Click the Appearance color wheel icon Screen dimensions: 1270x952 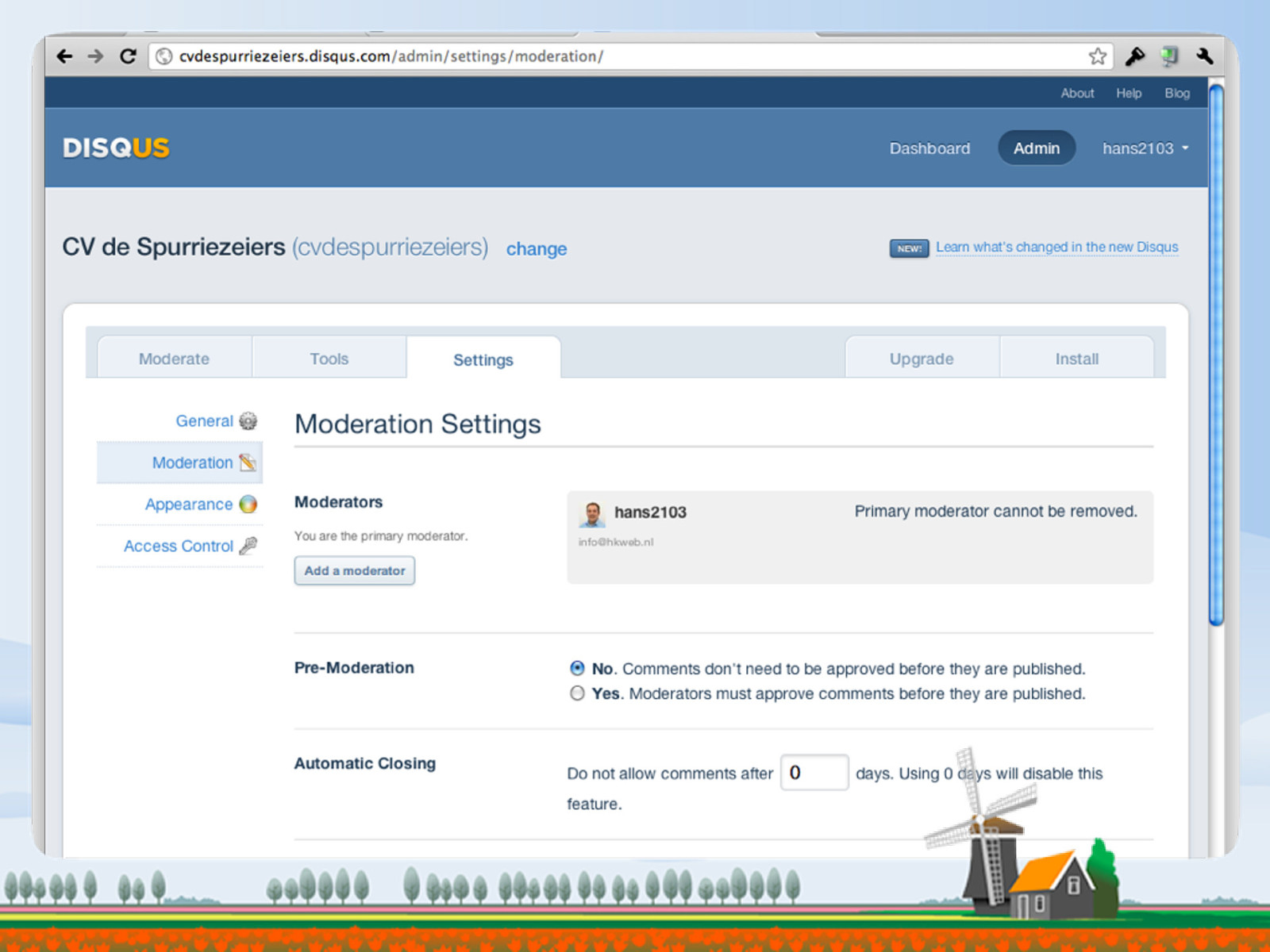pos(248,504)
